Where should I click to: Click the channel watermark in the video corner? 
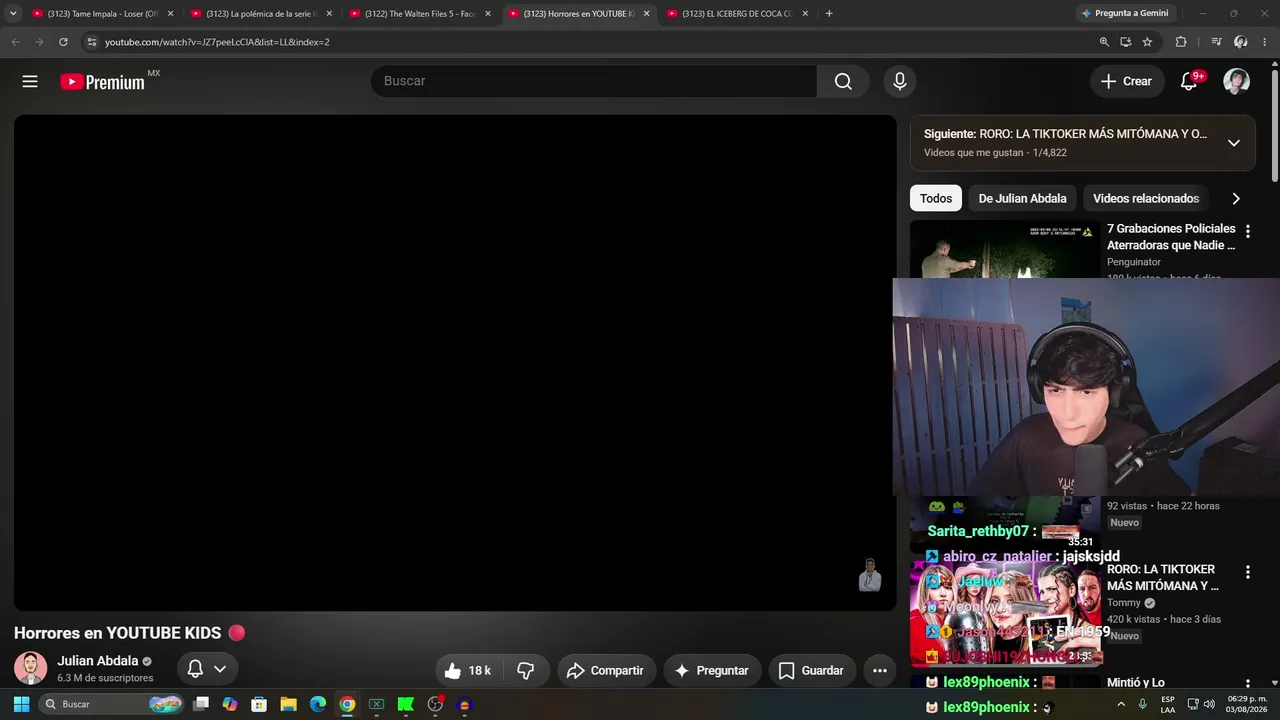click(870, 575)
